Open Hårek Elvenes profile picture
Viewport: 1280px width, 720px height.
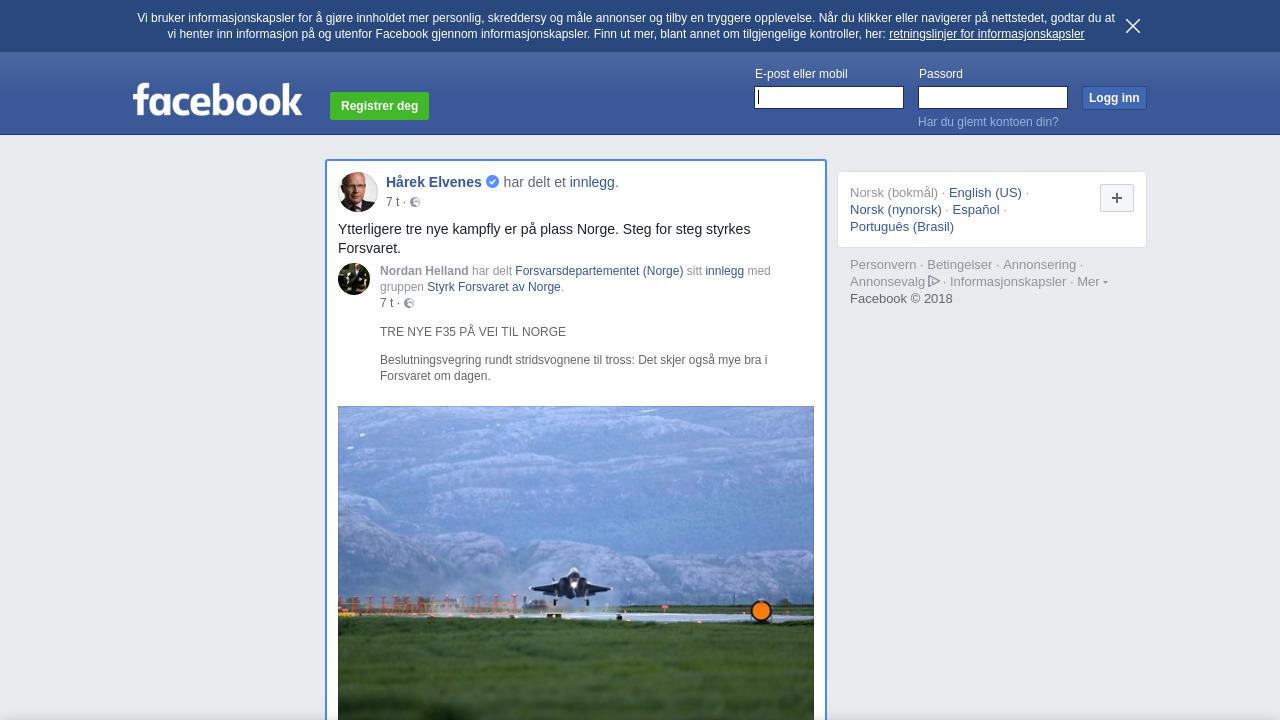point(358,192)
